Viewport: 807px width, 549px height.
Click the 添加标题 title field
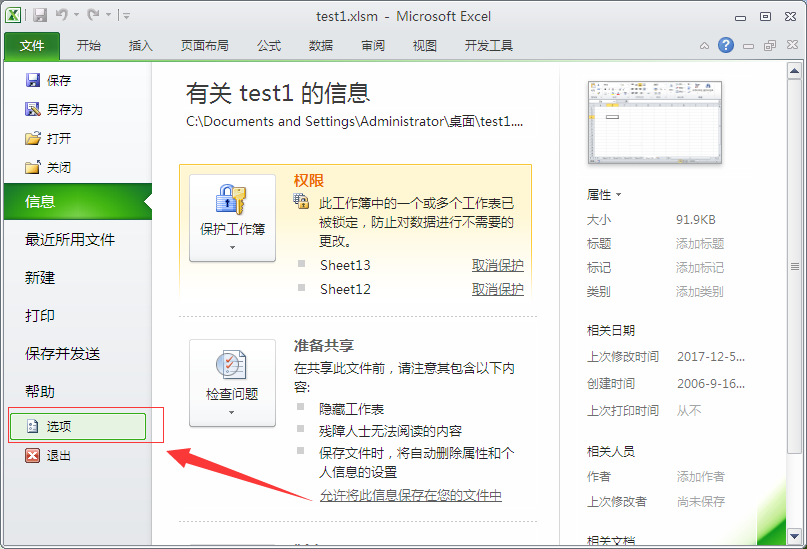pos(700,243)
